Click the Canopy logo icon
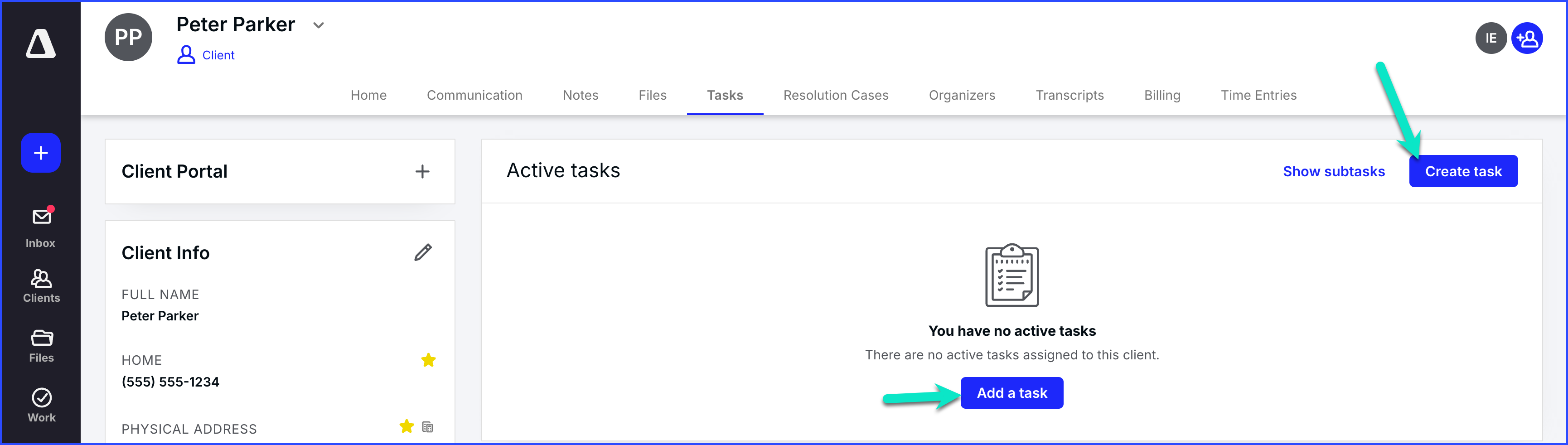The image size is (1568, 445). [41, 44]
